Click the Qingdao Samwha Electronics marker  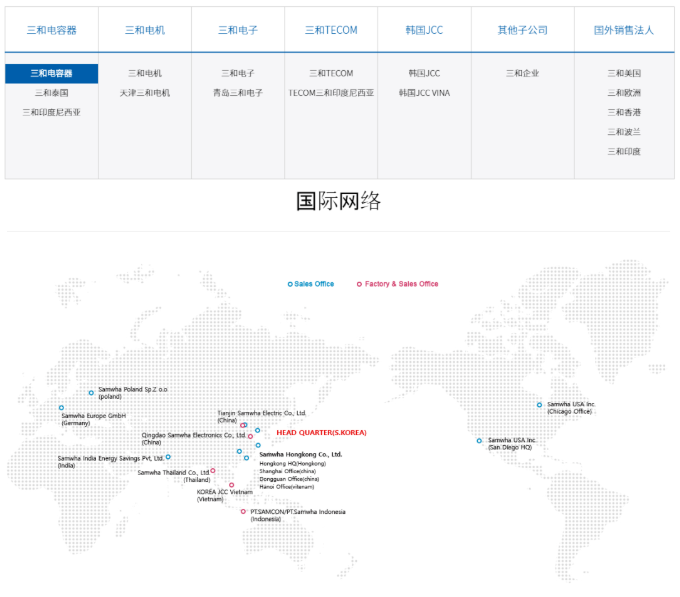tap(250, 436)
